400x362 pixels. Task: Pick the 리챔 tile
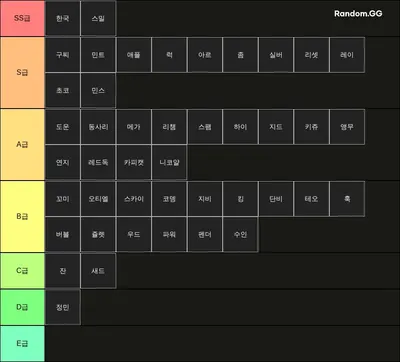(x=169, y=127)
